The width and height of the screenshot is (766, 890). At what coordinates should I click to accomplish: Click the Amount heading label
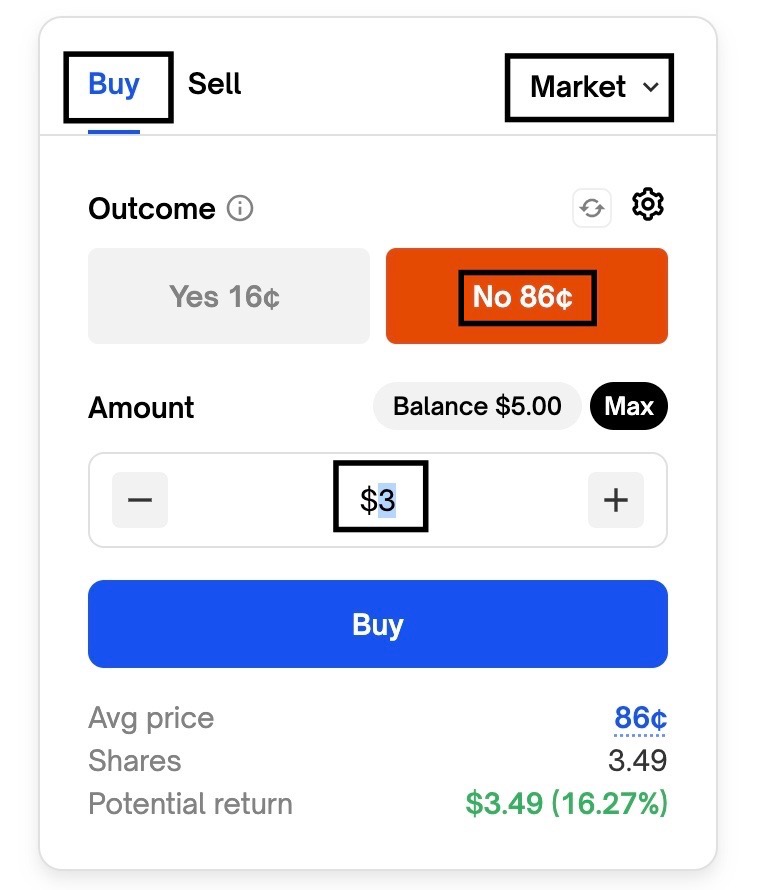(141, 408)
